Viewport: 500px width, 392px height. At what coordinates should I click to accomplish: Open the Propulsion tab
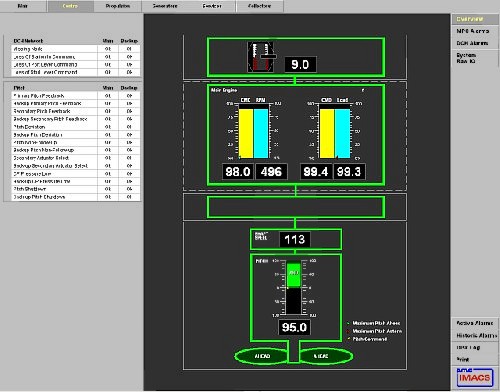(118, 6)
